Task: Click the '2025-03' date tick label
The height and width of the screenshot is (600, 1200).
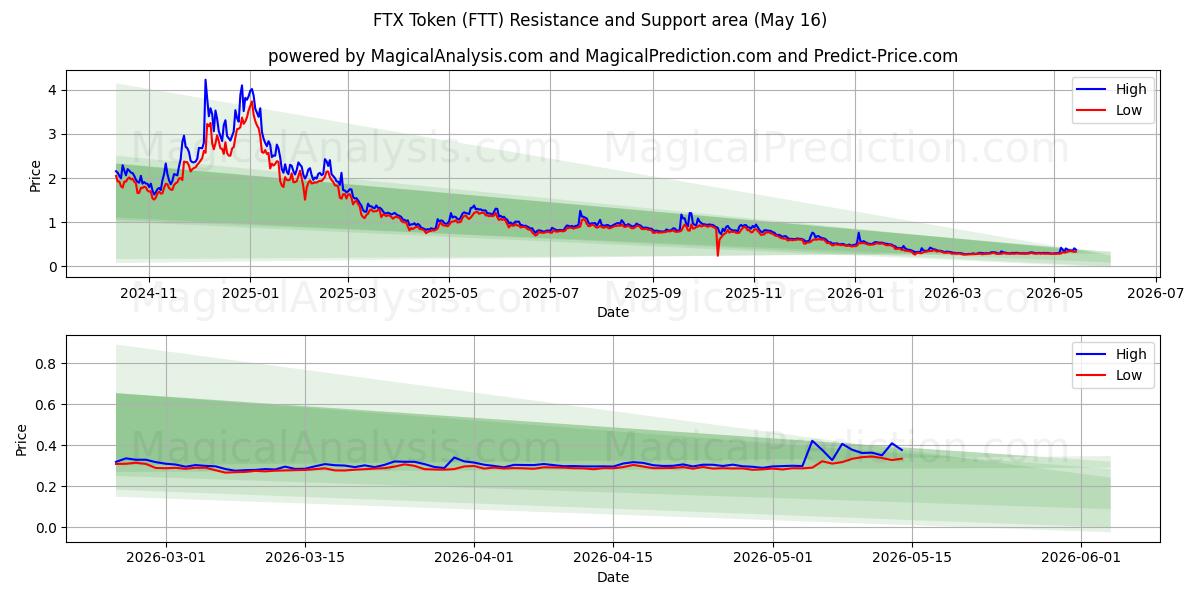Action: pos(347,293)
